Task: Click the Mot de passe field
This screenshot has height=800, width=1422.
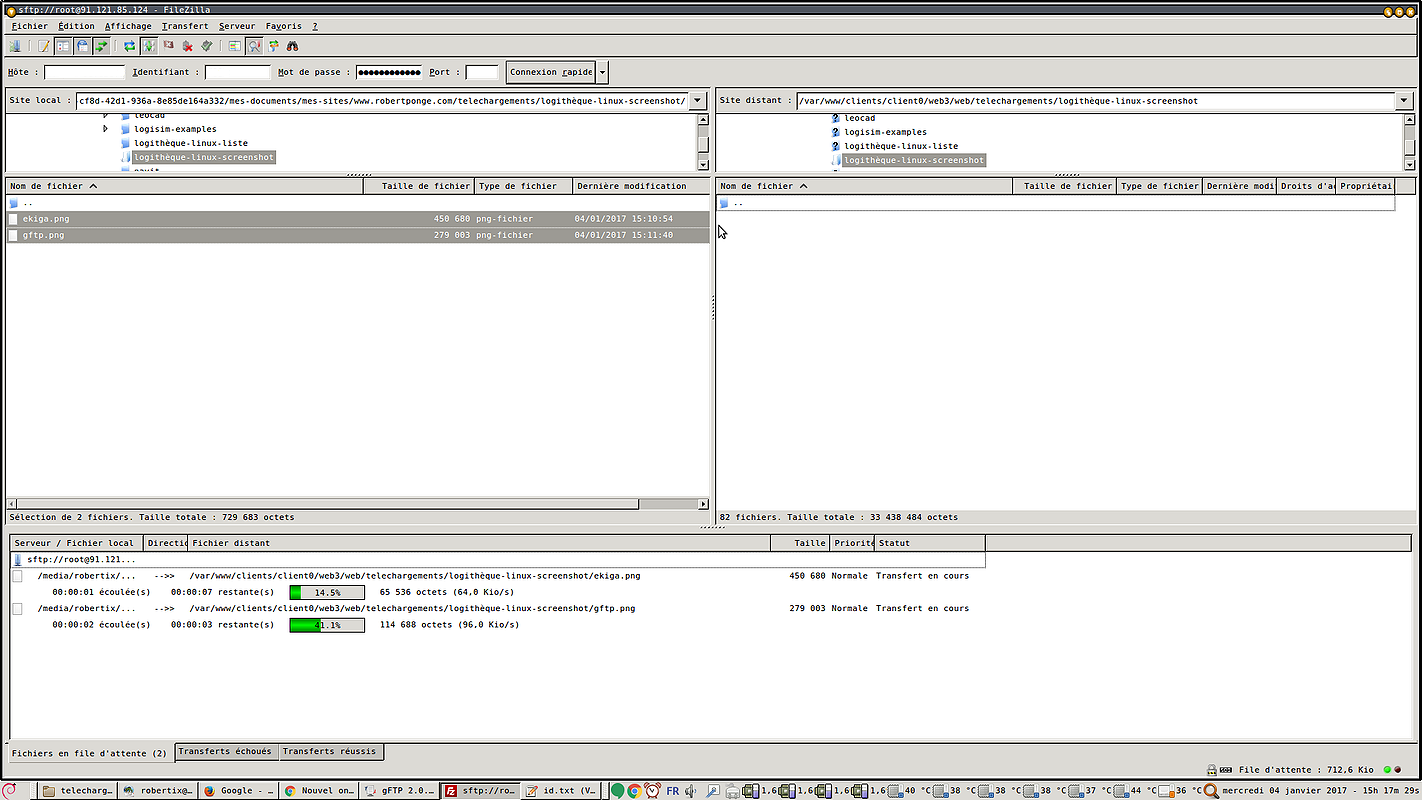Action: (x=389, y=72)
